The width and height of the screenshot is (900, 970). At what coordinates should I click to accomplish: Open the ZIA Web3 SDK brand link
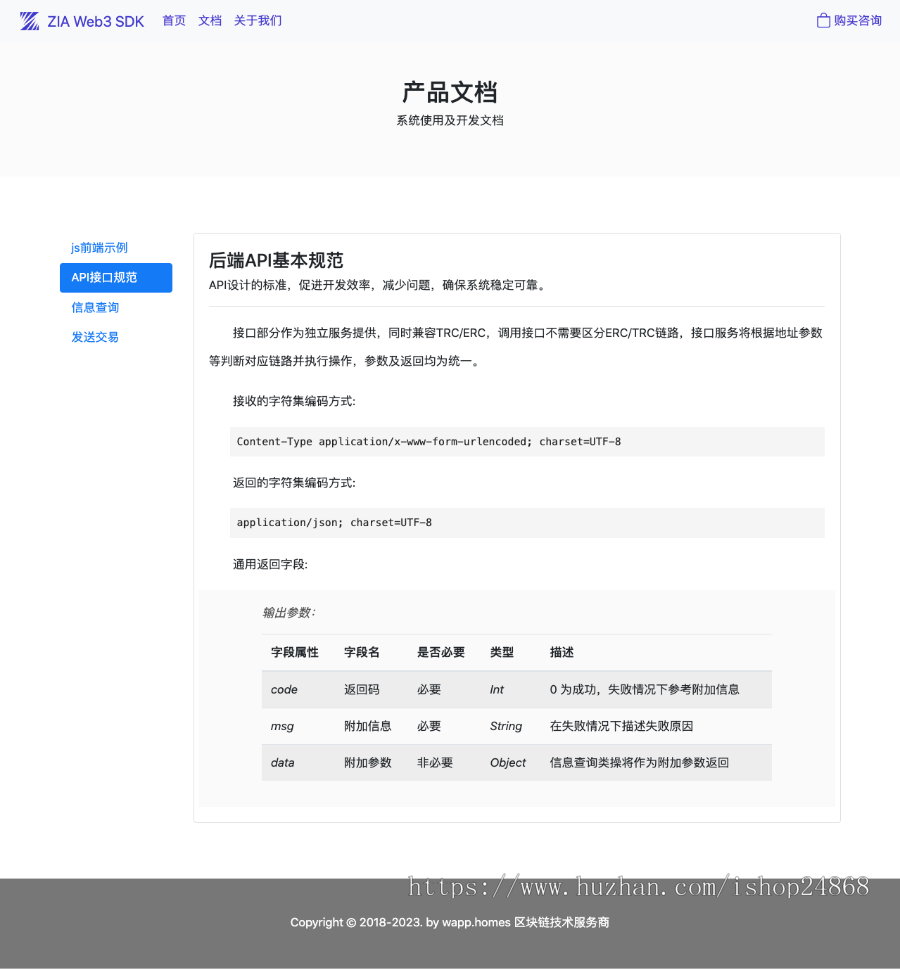(x=82, y=21)
